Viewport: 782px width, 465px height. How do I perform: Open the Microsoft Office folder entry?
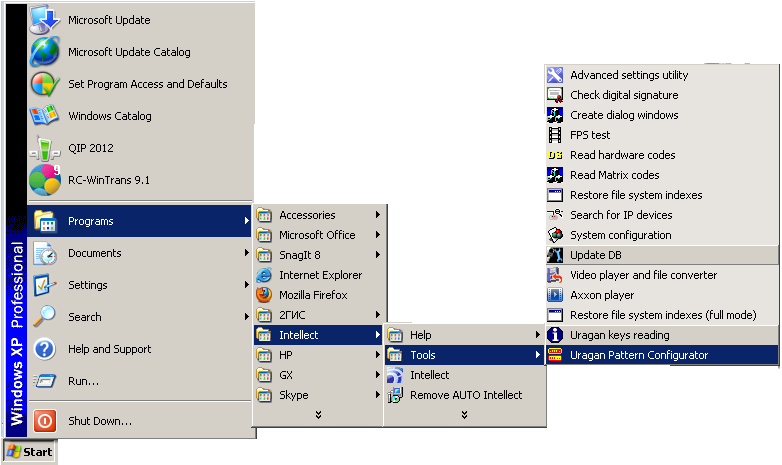pos(318,234)
